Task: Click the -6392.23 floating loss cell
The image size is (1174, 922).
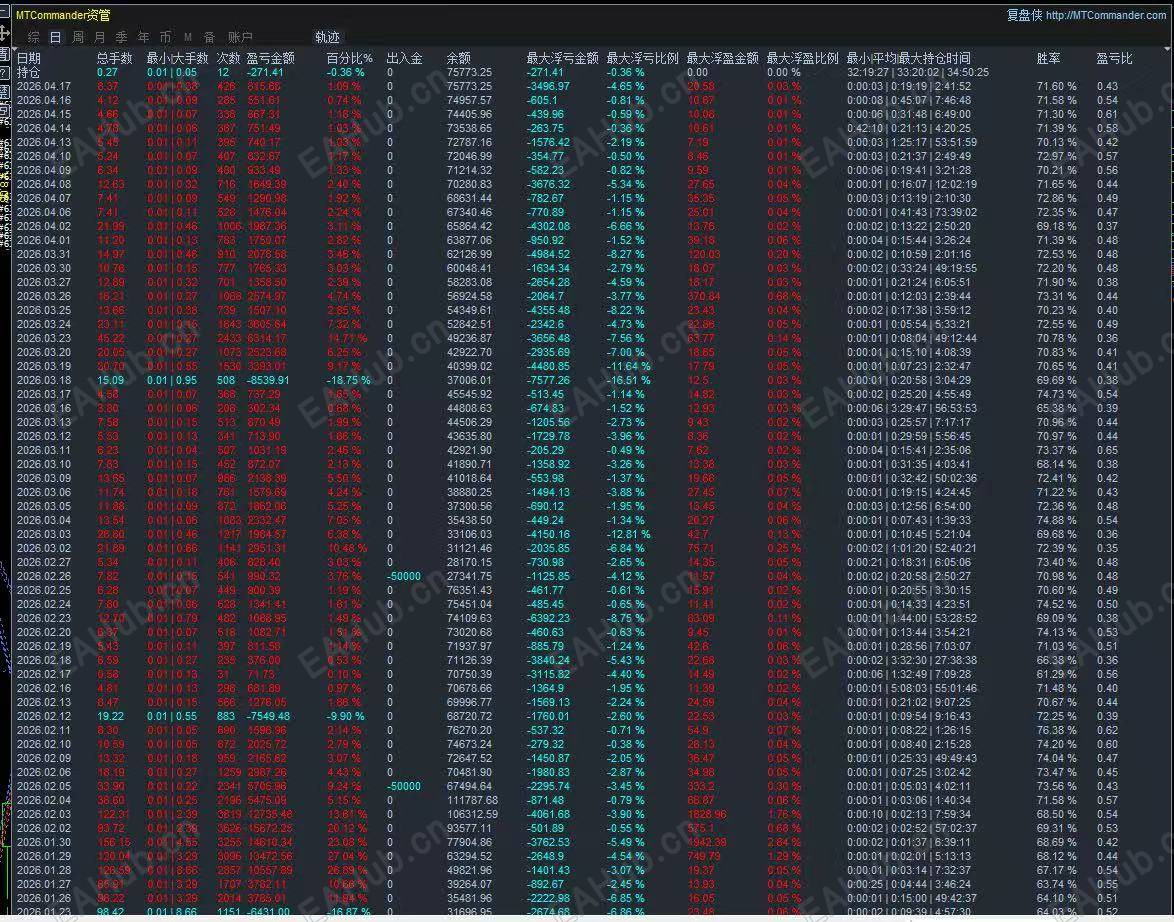Action: click(548, 618)
